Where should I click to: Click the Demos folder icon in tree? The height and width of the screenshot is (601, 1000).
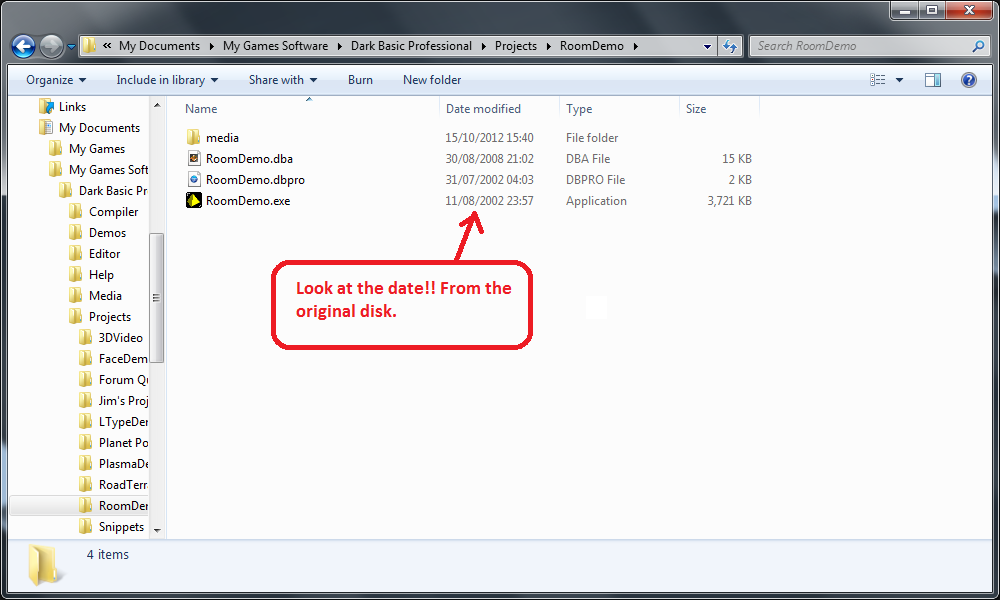tap(76, 233)
